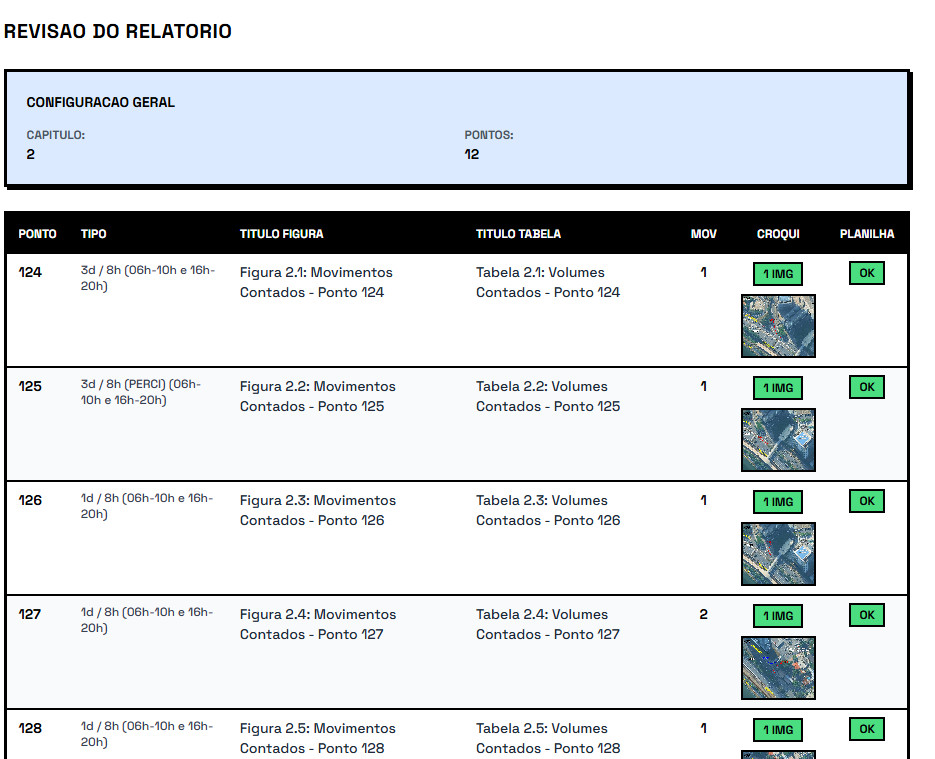Viewport: 935px width, 759px height.
Task: Select the MOV column header
Action: (x=704, y=234)
